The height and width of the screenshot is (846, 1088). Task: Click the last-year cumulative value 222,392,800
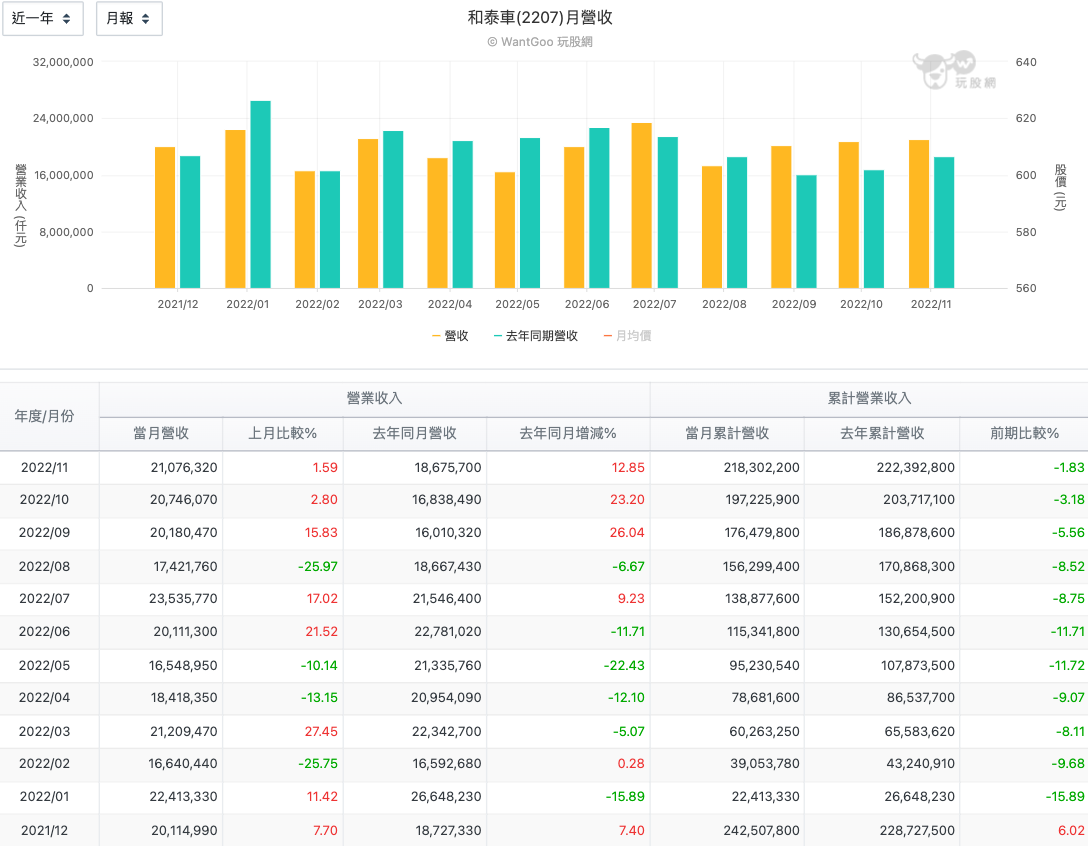tap(916, 468)
